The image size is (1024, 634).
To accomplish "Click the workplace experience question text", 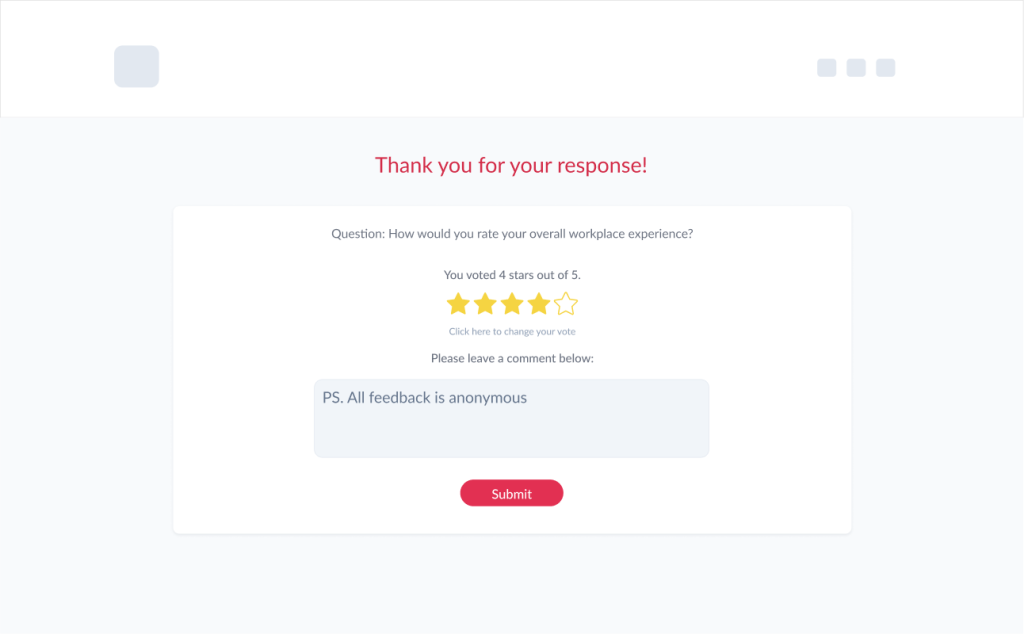I will 511,233.
